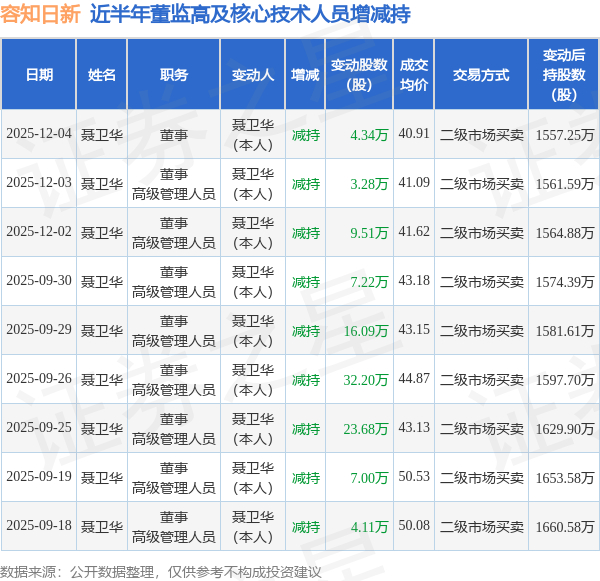Select the 2025-12-04 date cell
This screenshot has height=581, width=600.
pos(39,134)
